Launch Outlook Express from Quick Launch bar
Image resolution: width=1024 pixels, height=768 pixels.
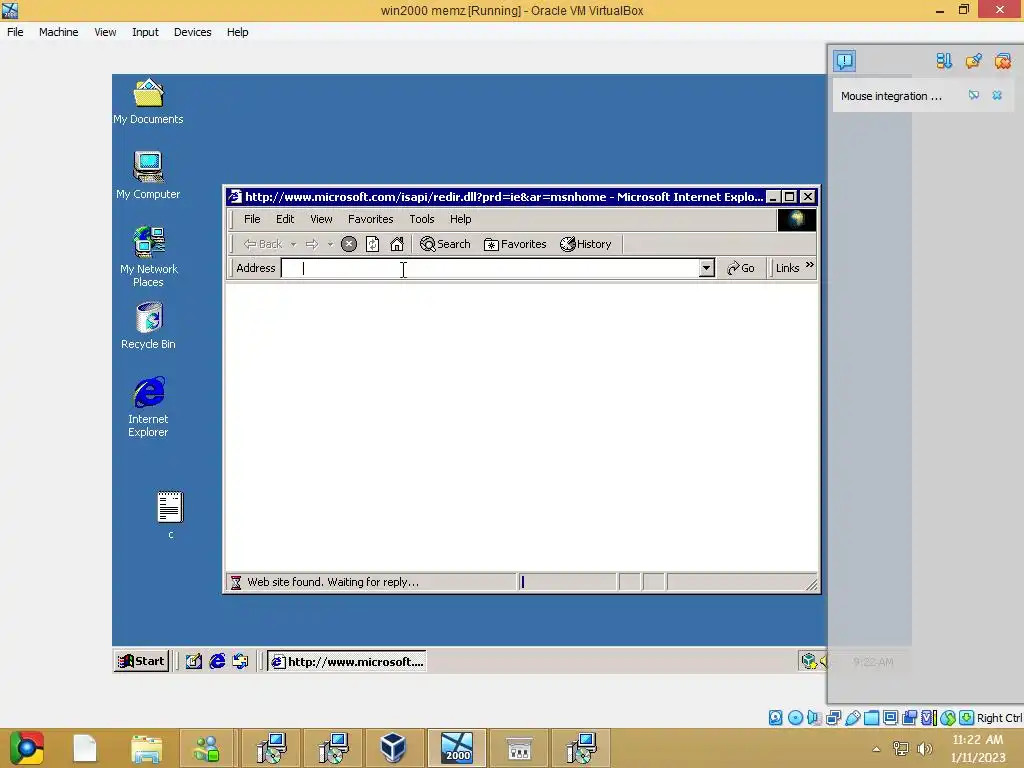pyautogui.click(x=240, y=661)
